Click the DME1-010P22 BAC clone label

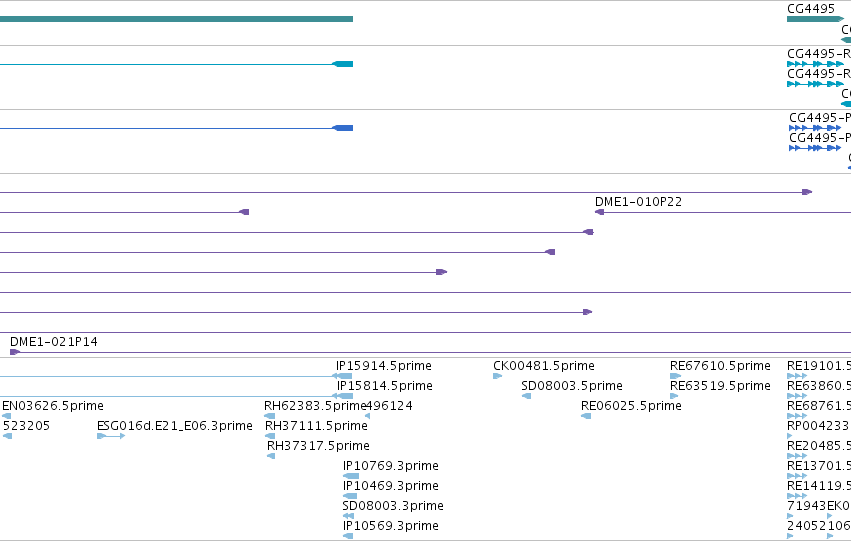[638, 202]
